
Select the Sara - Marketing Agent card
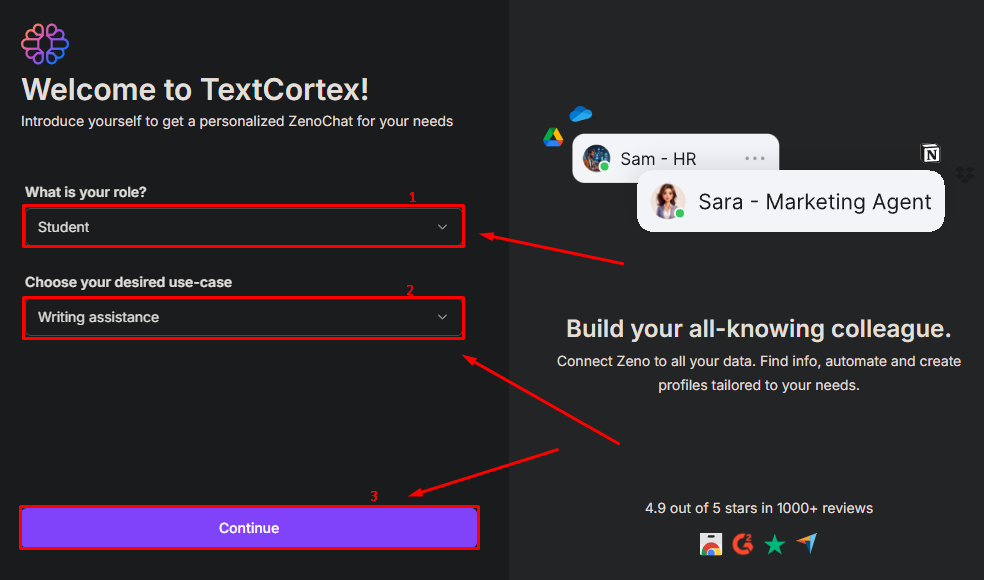(814, 202)
